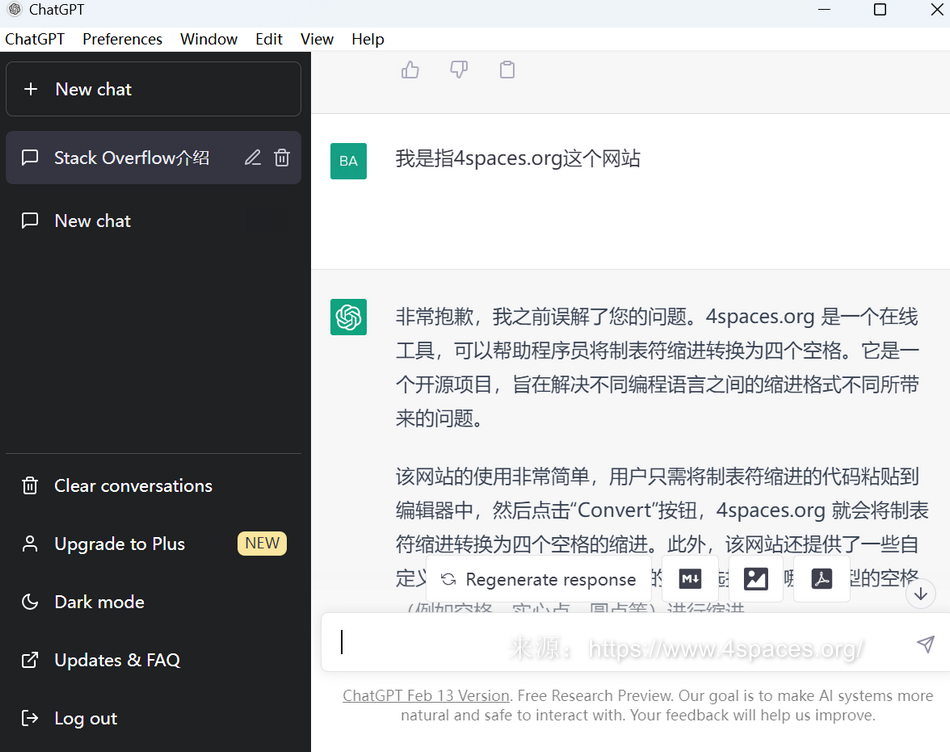Screen dimensions: 950x752
Task: Click the New chat button at top
Action: point(153,89)
